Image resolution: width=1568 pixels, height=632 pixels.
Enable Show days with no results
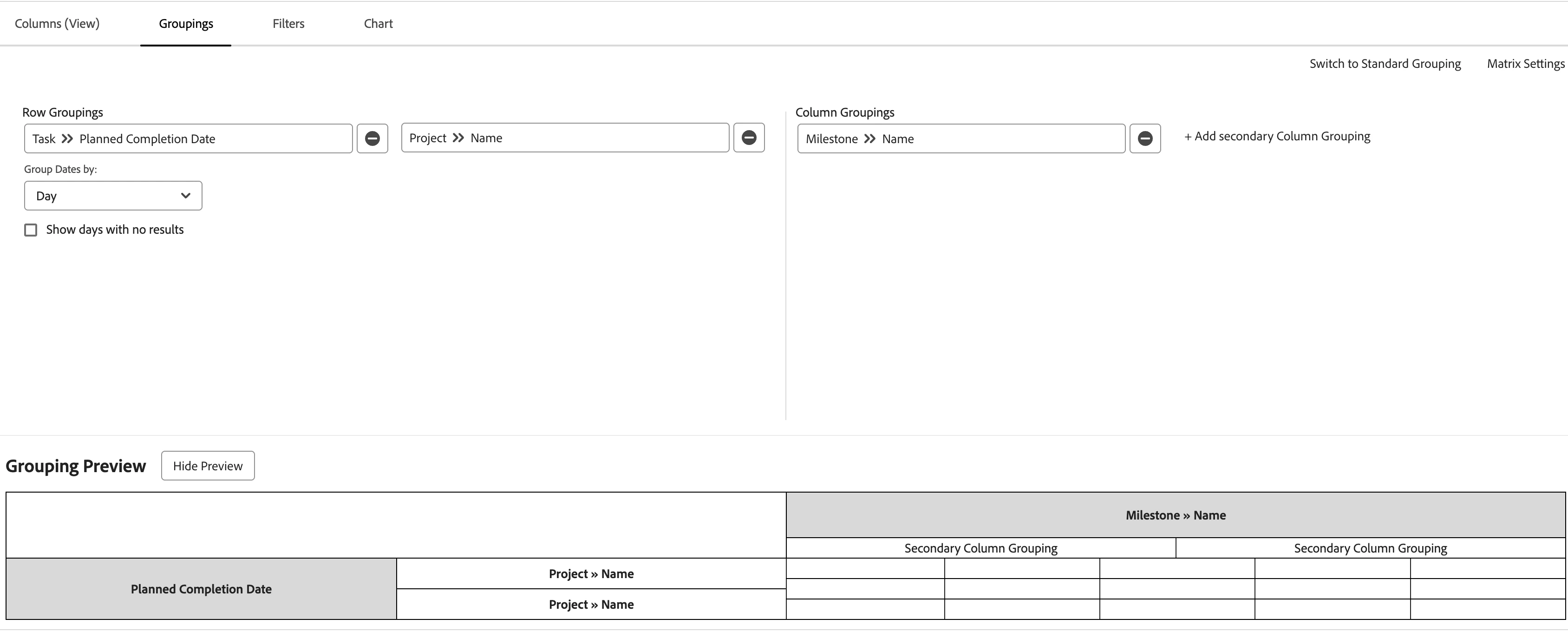tap(31, 230)
